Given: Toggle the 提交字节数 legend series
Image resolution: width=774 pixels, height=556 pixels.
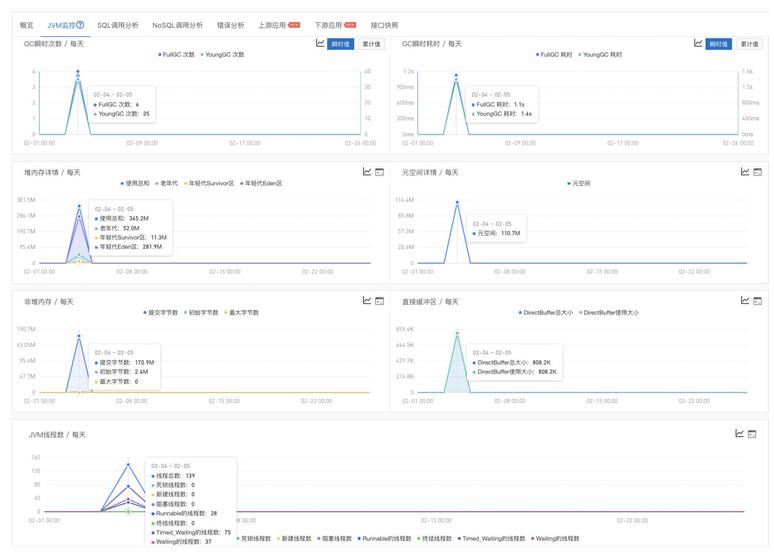Looking at the screenshot, I should [160, 313].
